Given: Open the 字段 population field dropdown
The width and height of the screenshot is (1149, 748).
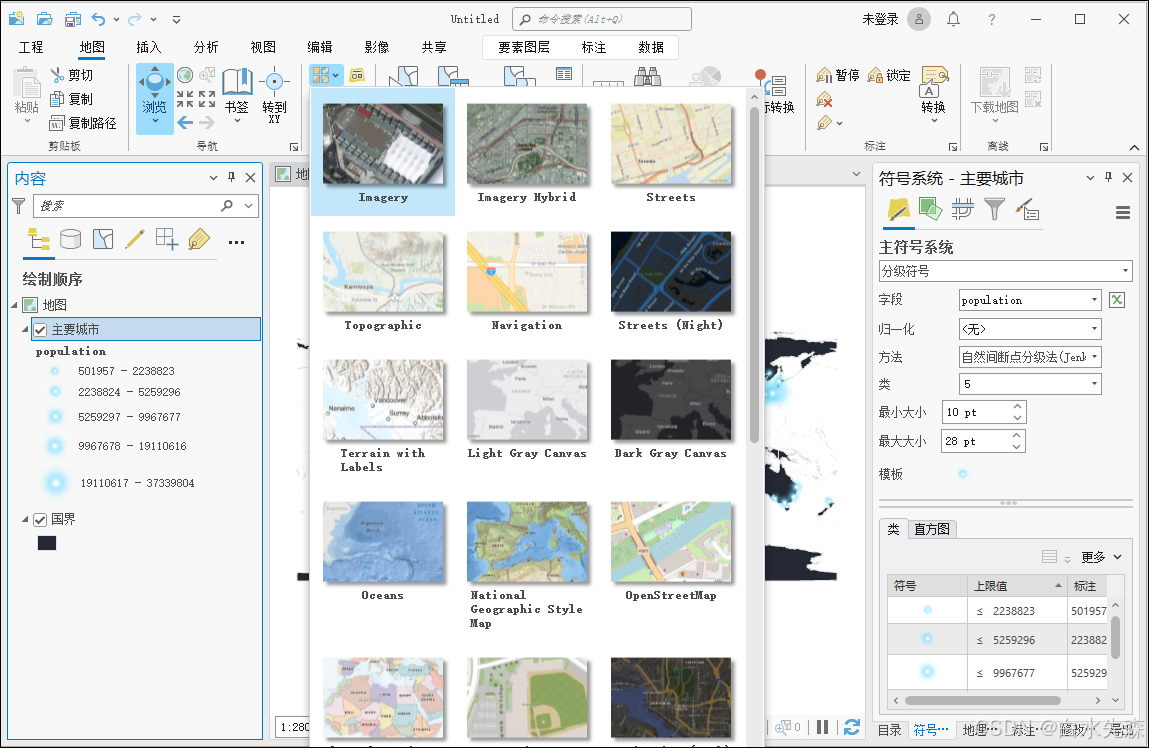Looking at the screenshot, I should (1030, 300).
